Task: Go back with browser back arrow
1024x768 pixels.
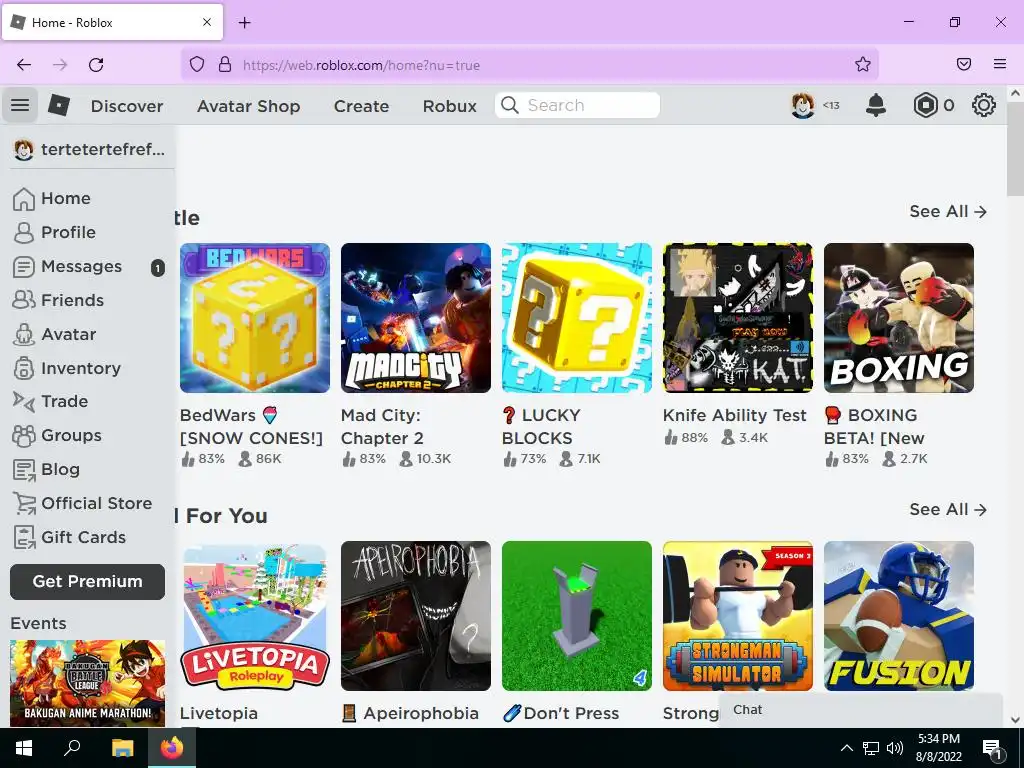Action: coord(24,65)
